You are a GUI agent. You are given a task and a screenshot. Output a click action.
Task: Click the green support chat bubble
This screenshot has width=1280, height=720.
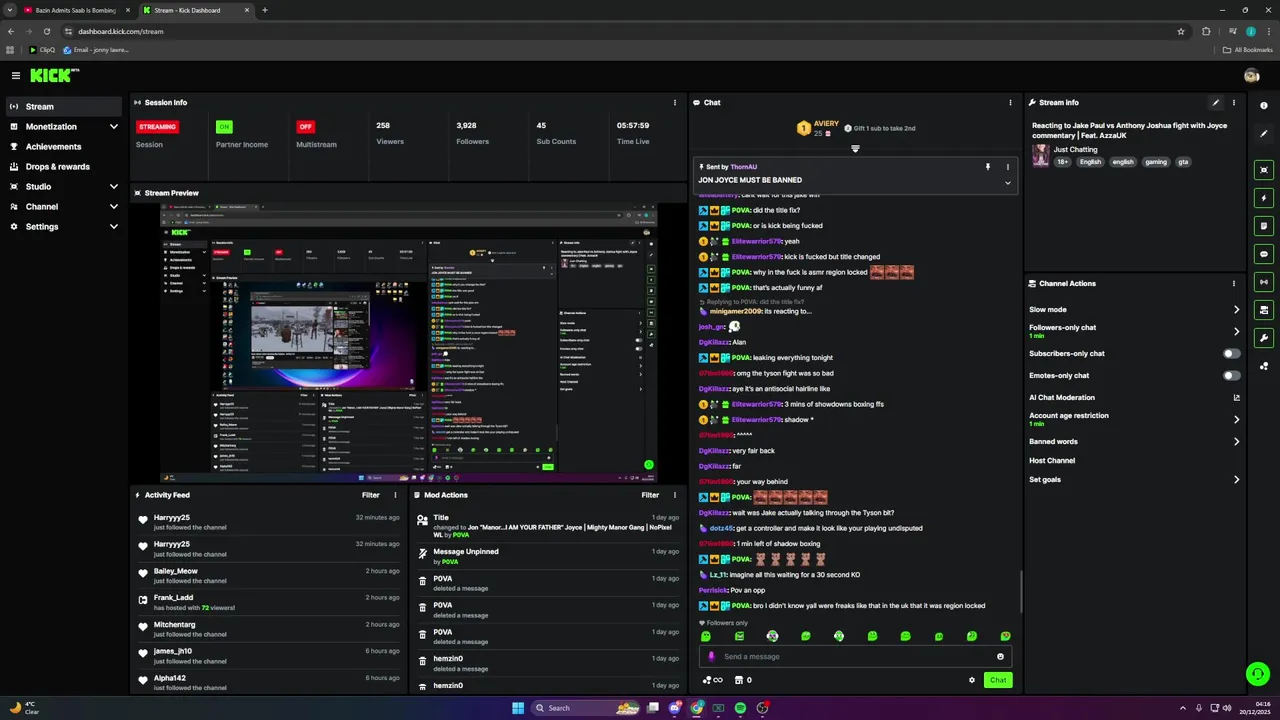[1258, 674]
